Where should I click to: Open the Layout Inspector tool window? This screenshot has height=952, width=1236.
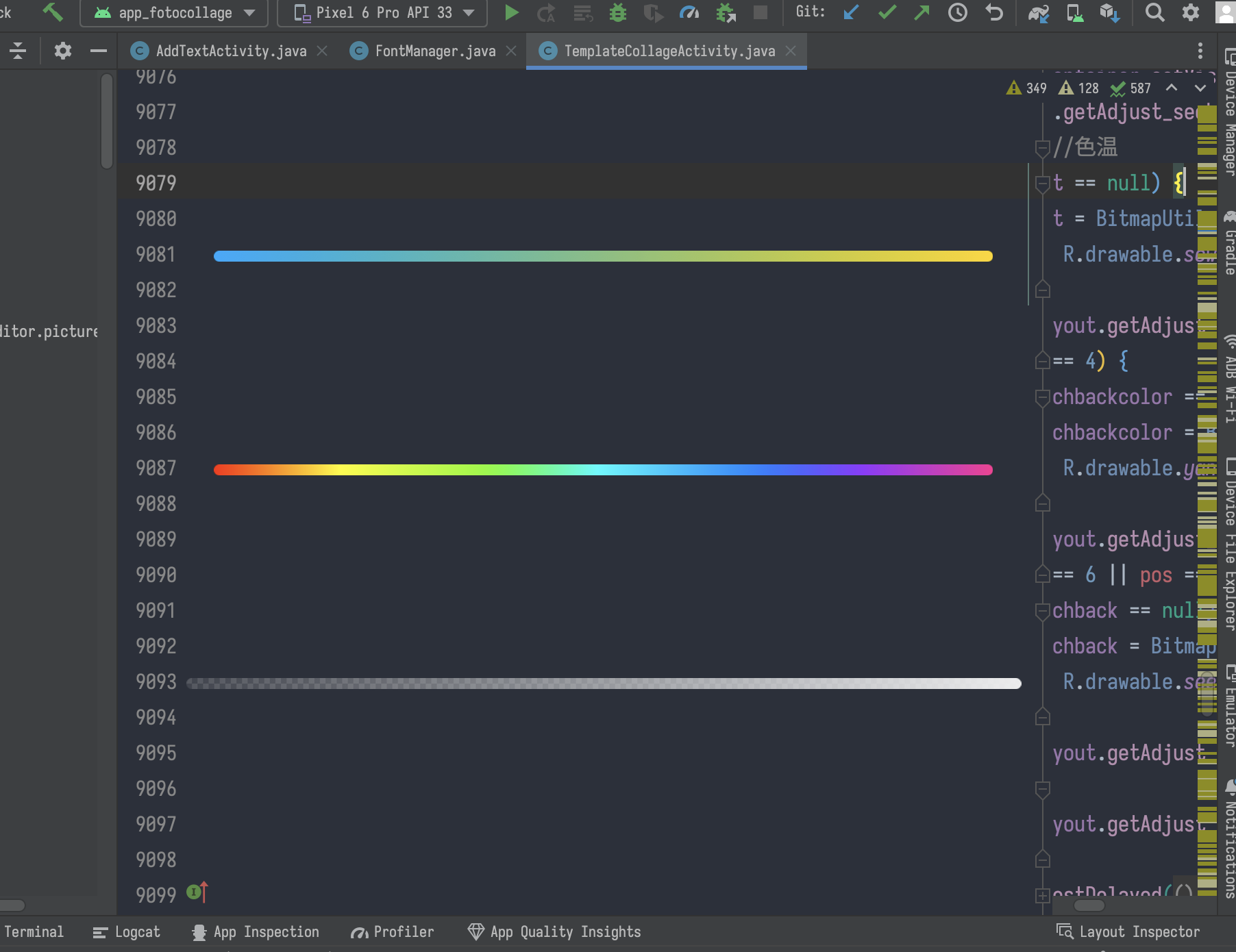click(x=1128, y=932)
